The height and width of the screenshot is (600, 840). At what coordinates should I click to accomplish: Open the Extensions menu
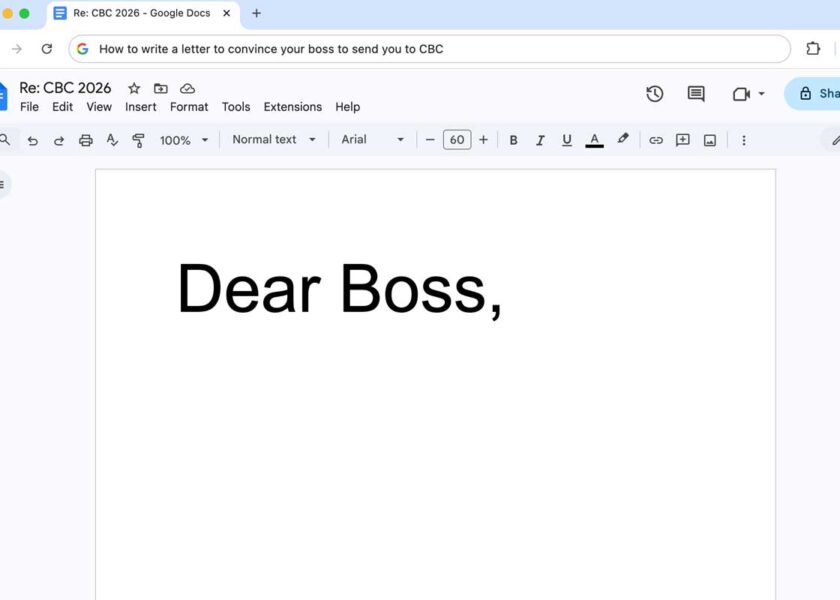point(292,107)
